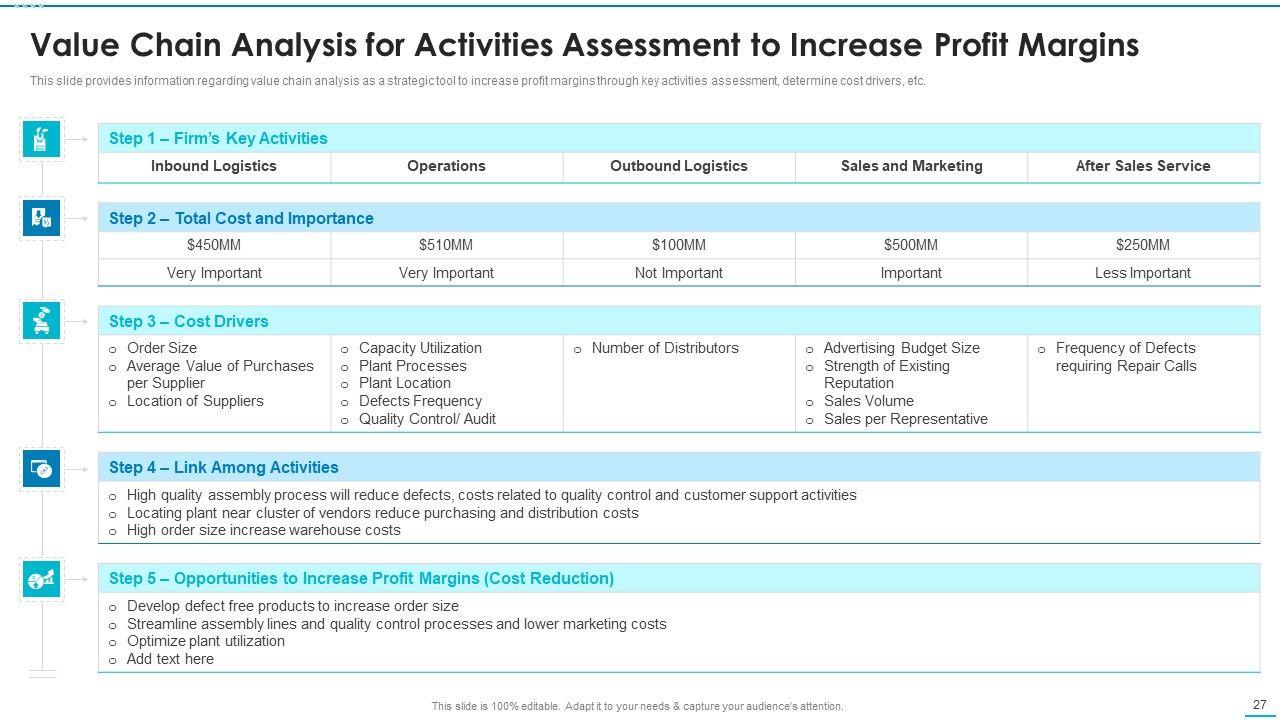This screenshot has width=1280, height=720.
Task: Click the "Inbound Logistics" column heading
Action: [x=214, y=166]
